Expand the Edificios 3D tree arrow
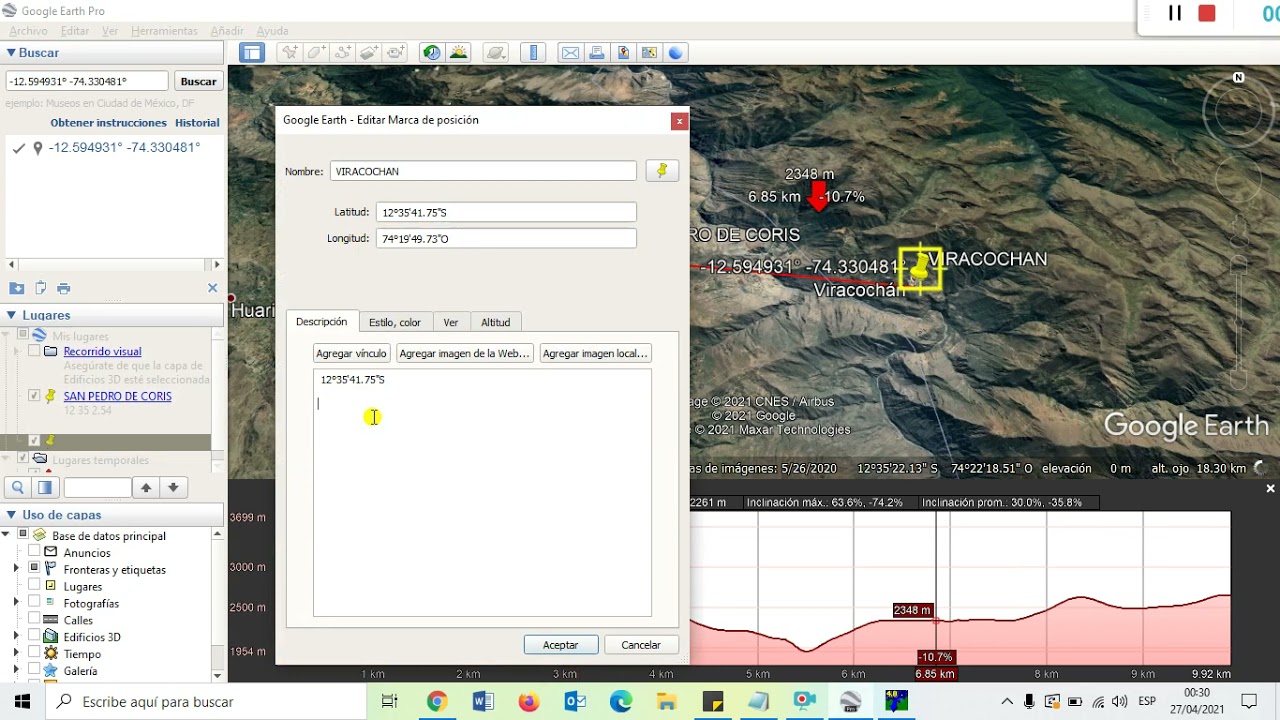 (x=15, y=637)
